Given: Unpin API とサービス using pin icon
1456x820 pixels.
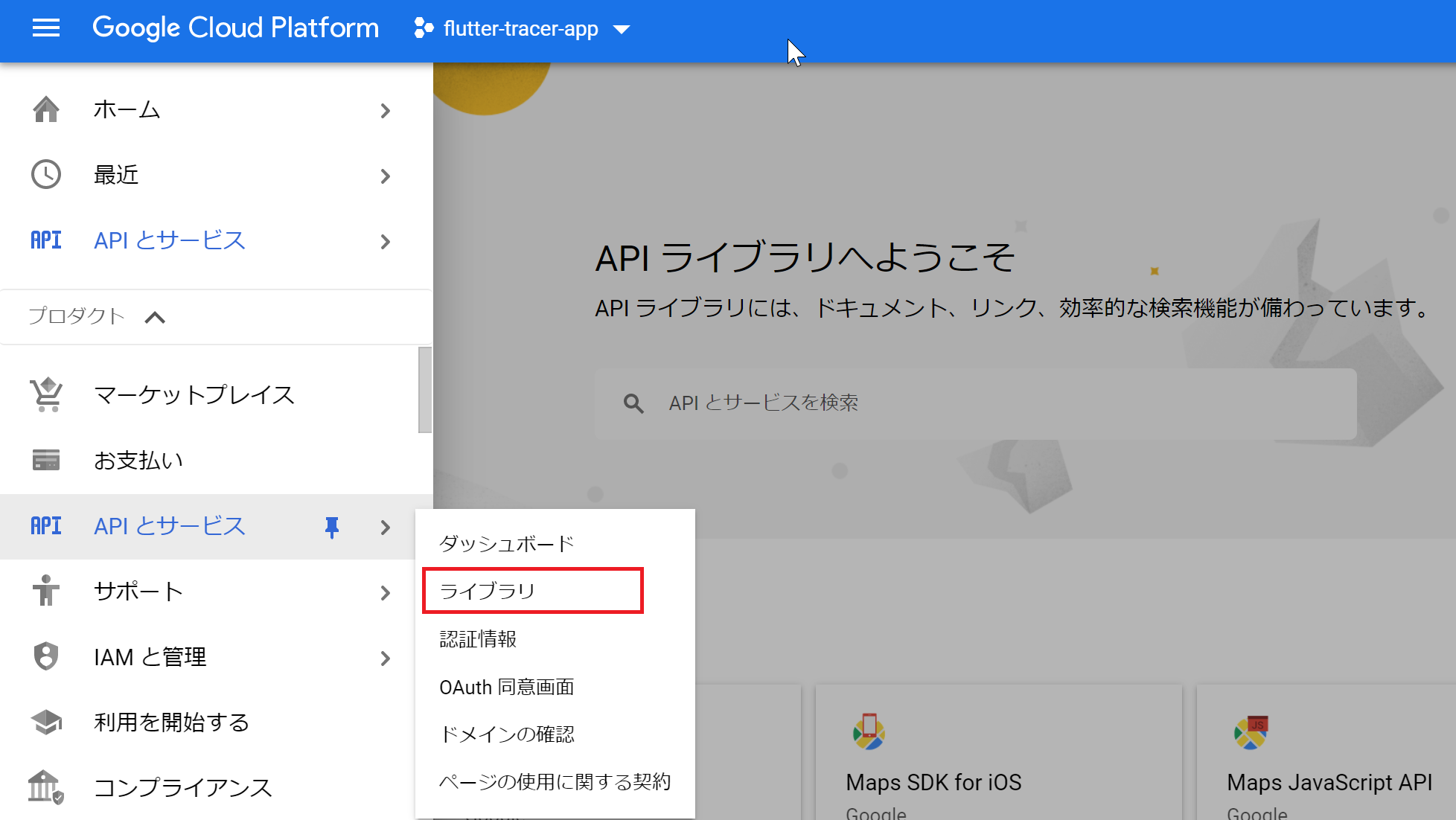Looking at the screenshot, I should pyautogui.click(x=332, y=527).
